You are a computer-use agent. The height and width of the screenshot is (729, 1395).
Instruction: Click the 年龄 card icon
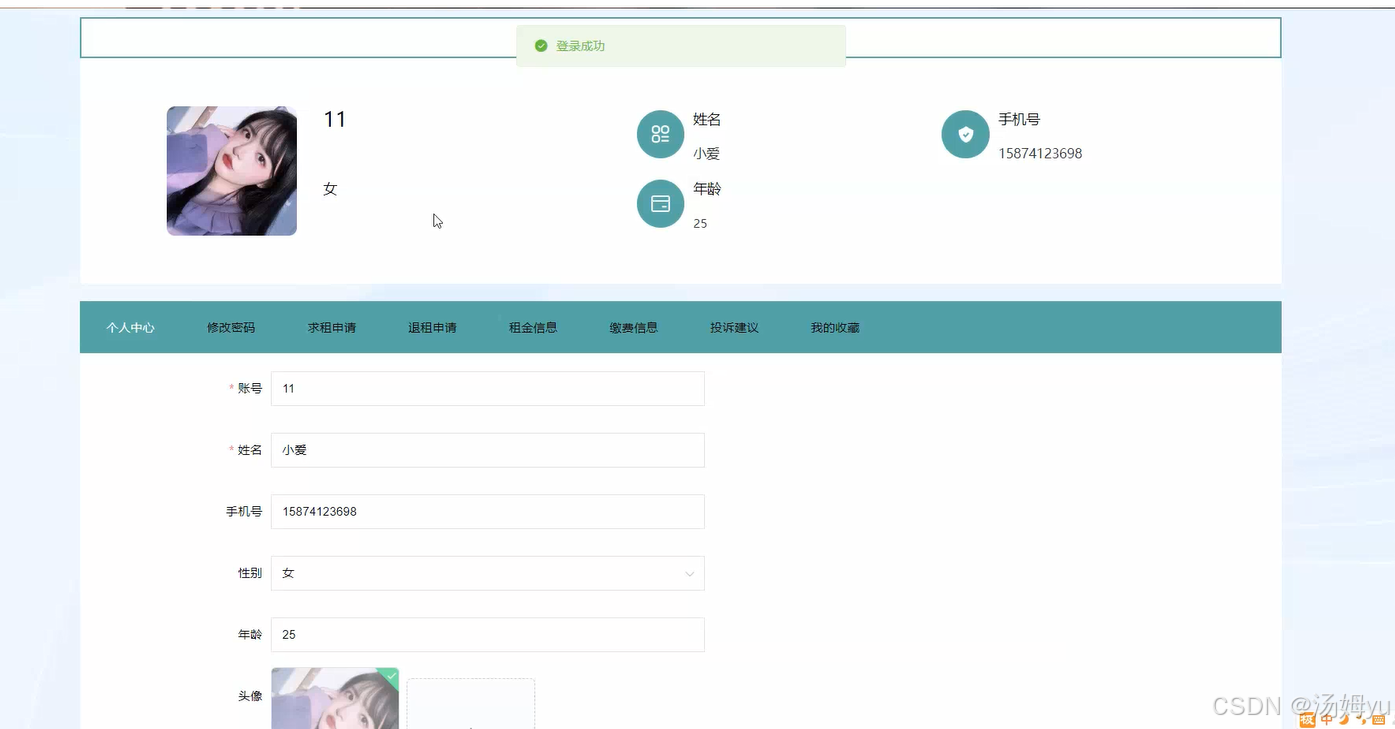[660, 203]
